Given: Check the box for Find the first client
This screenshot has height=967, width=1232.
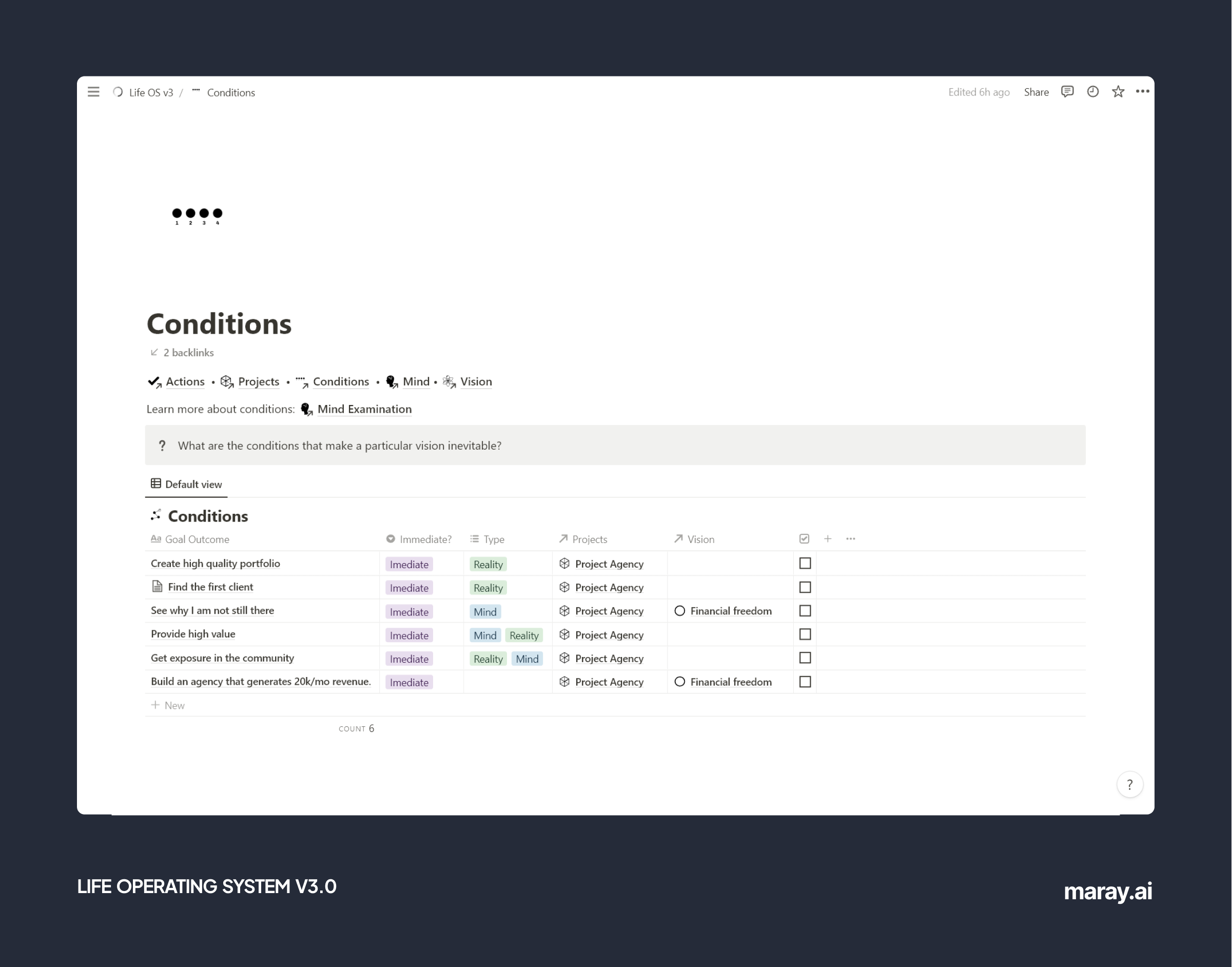Looking at the screenshot, I should click(x=805, y=587).
